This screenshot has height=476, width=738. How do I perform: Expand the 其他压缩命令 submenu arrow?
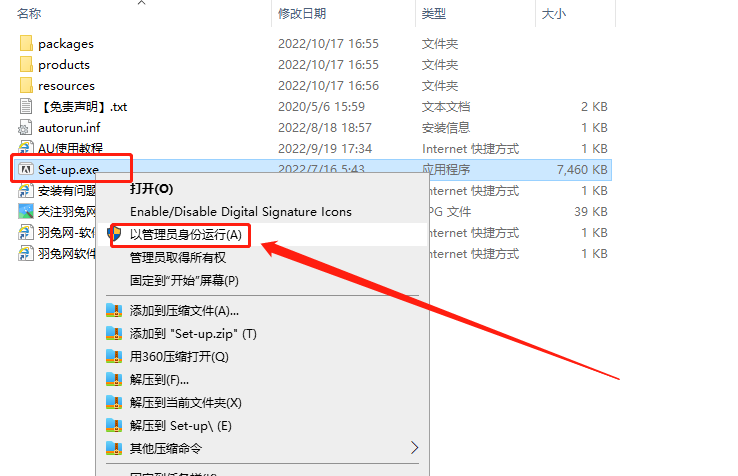pyautogui.click(x=414, y=448)
